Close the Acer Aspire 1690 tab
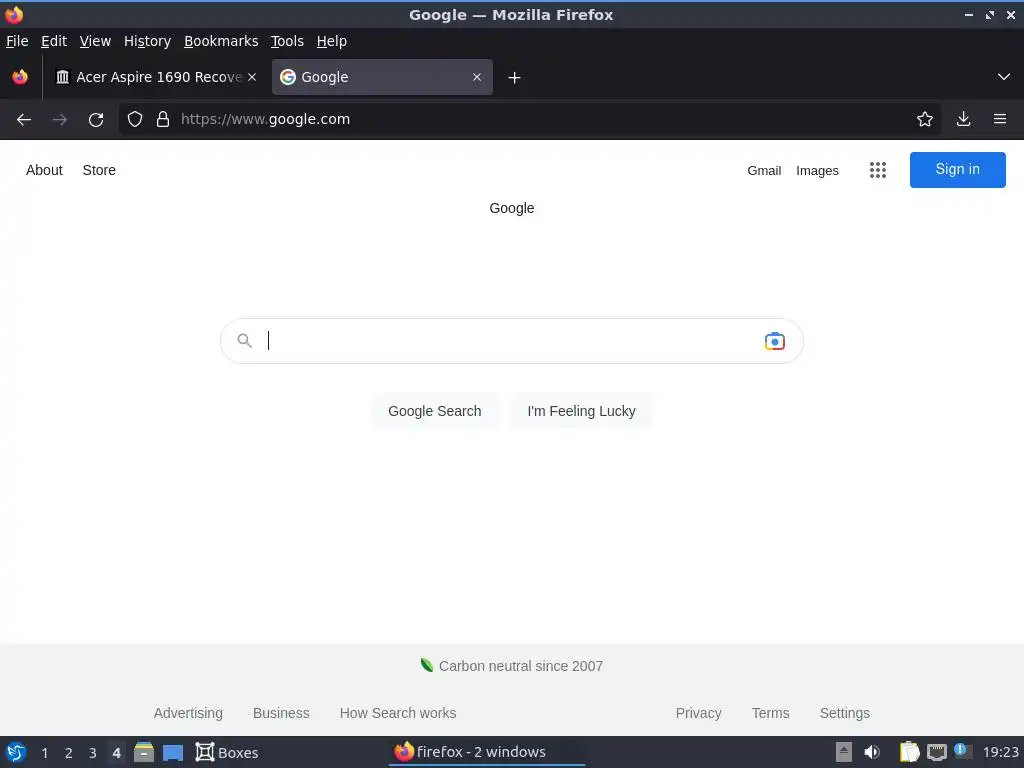 [x=252, y=77]
